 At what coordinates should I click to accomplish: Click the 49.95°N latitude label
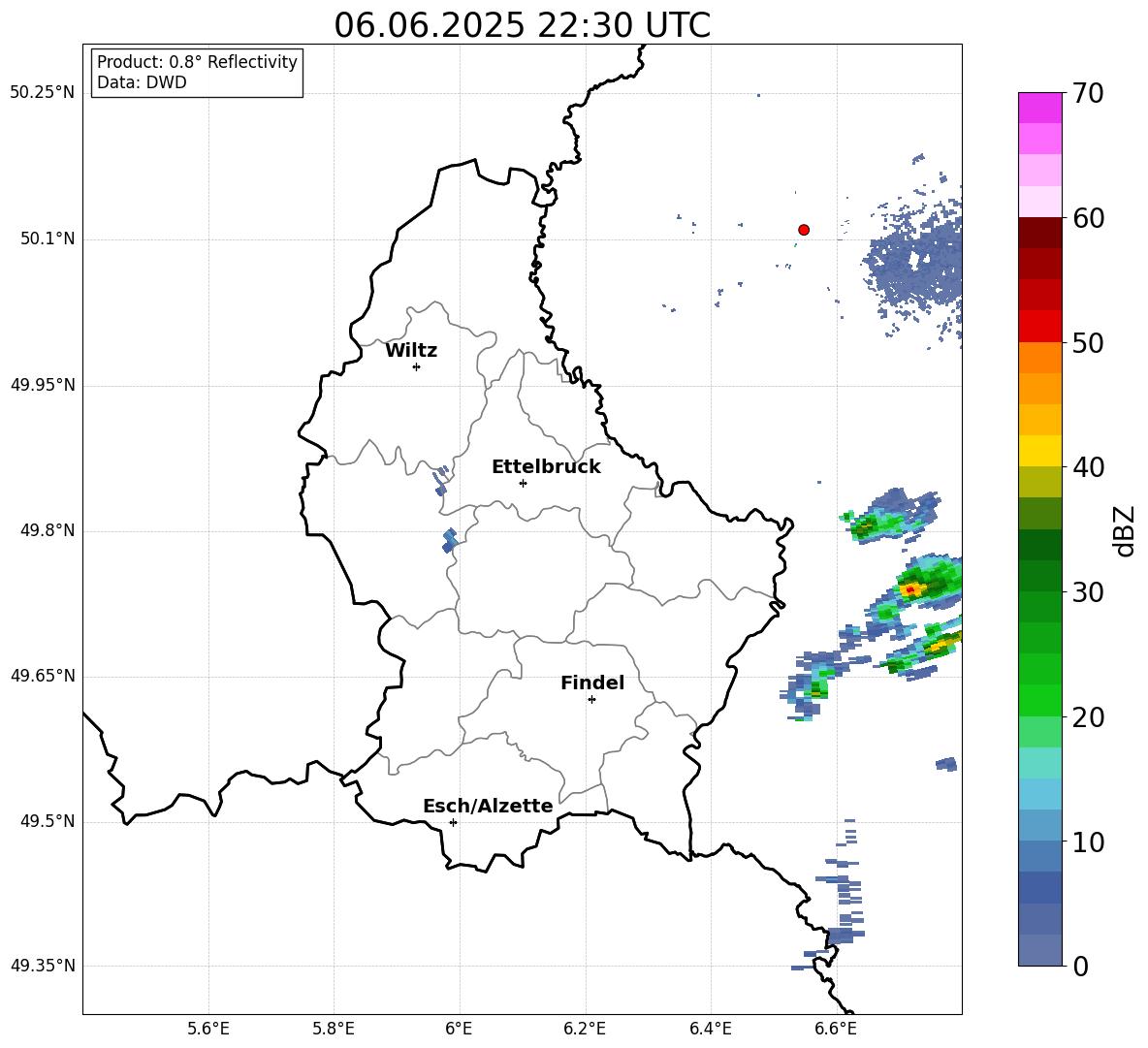pyautogui.click(x=42, y=385)
